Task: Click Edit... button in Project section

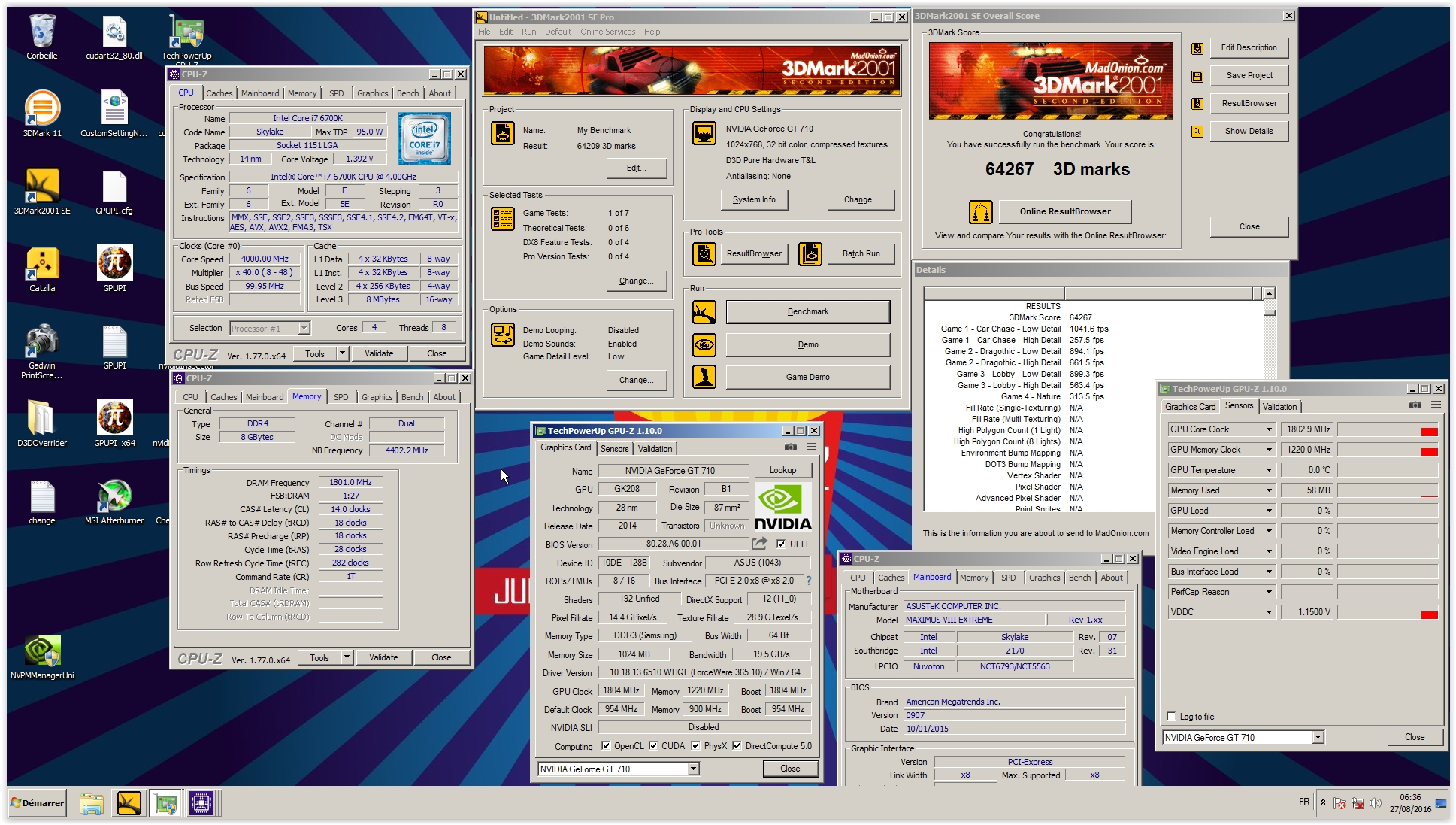Action: pyautogui.click(x=637, y=168)
